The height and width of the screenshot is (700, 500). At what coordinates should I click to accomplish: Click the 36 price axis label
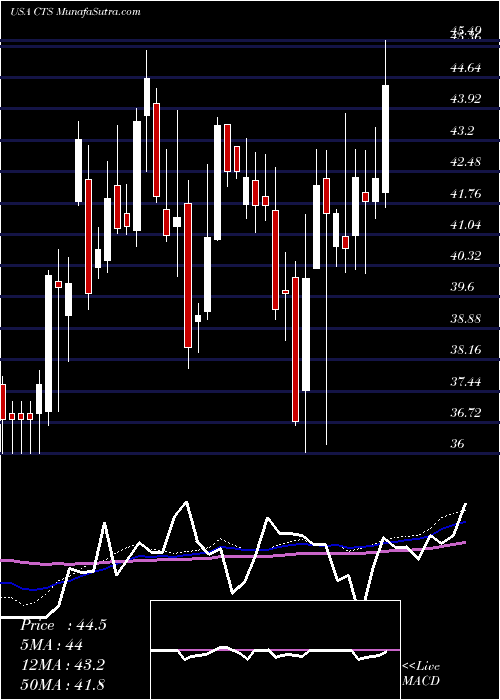pos(458,444)
